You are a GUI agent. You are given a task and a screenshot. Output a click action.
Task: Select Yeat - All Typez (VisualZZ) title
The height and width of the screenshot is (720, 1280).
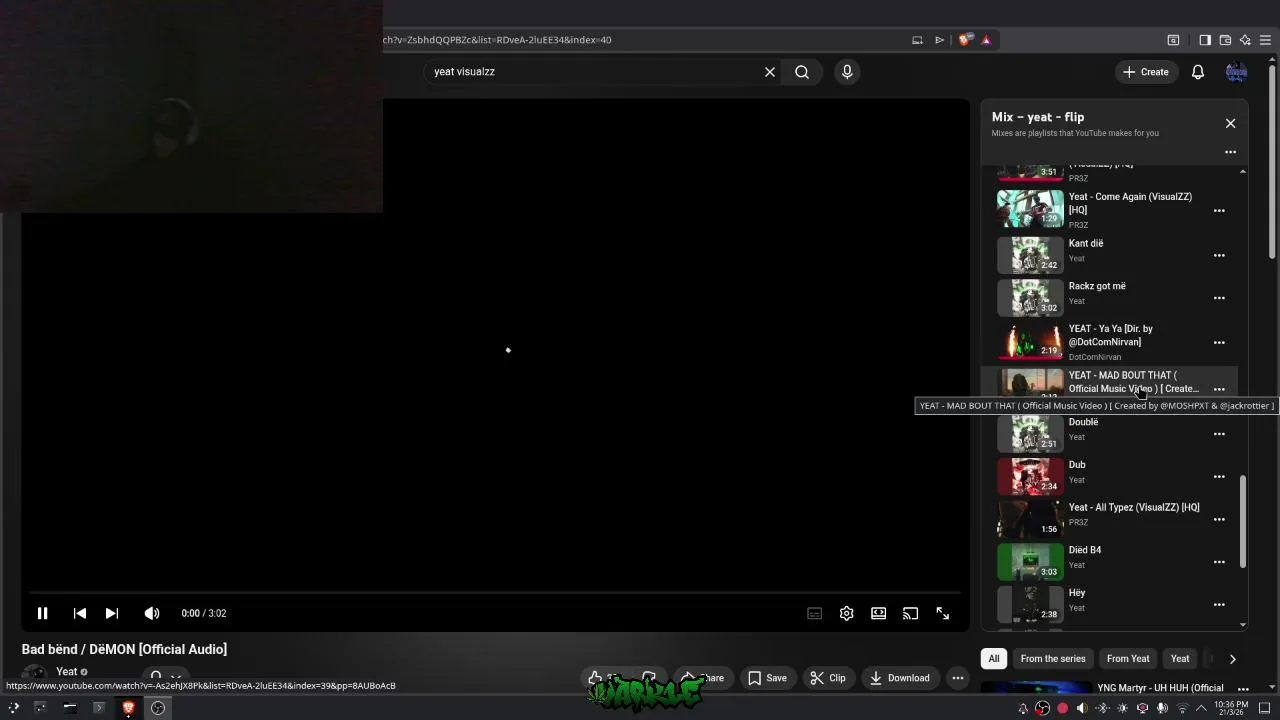pyautogui.click(x=1134, y=508)
